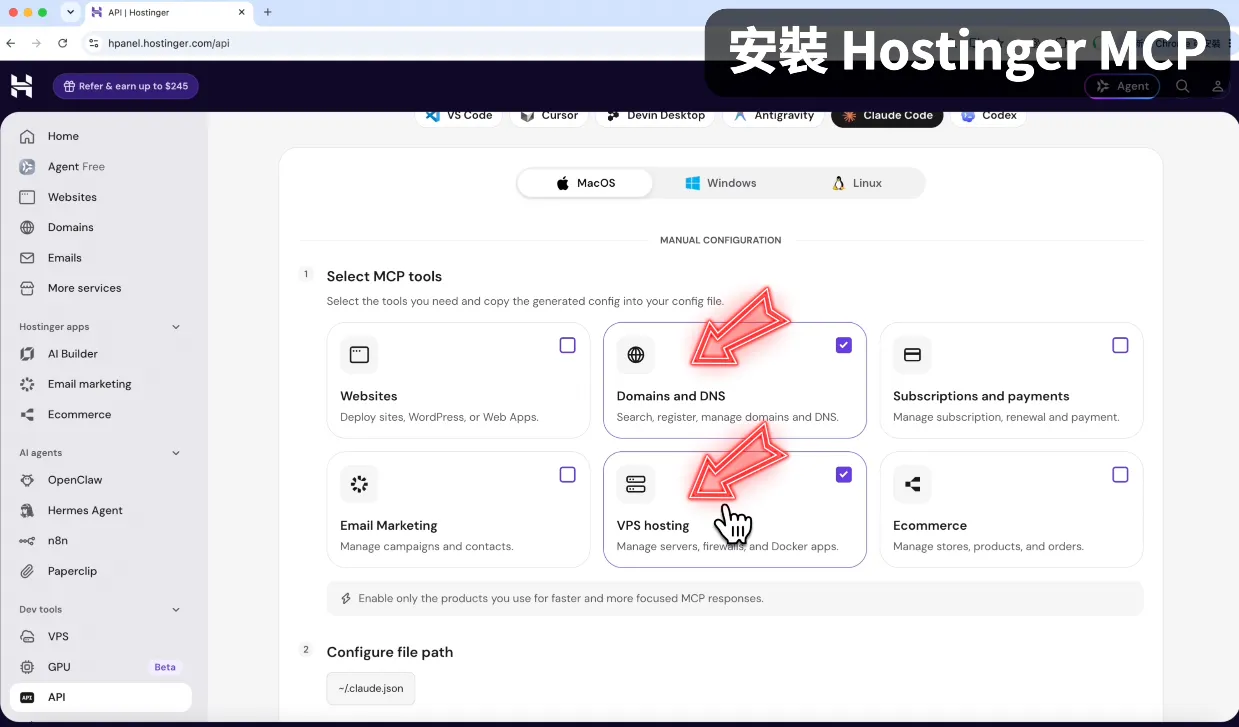Click the browser address bar URL
The width and height of the screenshot is (1239, 727).
[x=169, y=43]
